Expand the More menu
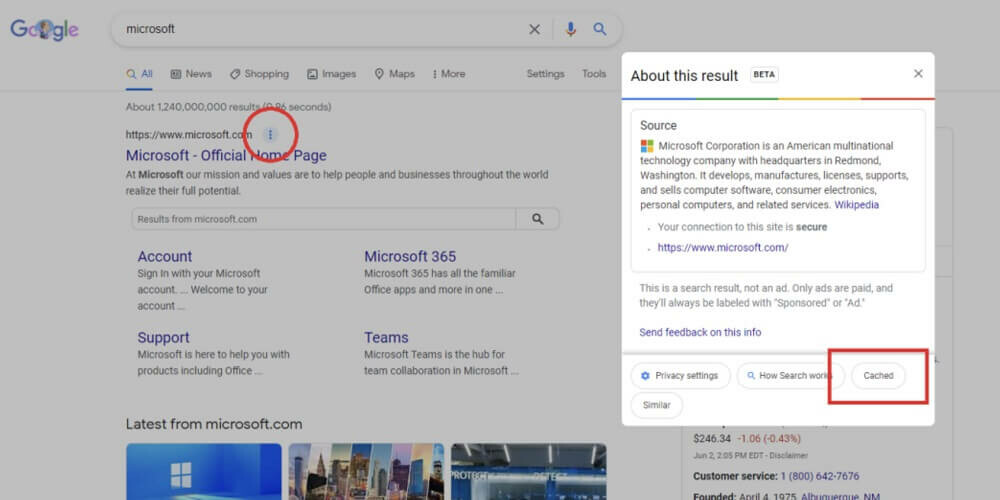Image resolution: width=1000 pixels, height=500 pixels. pos(448,74)
